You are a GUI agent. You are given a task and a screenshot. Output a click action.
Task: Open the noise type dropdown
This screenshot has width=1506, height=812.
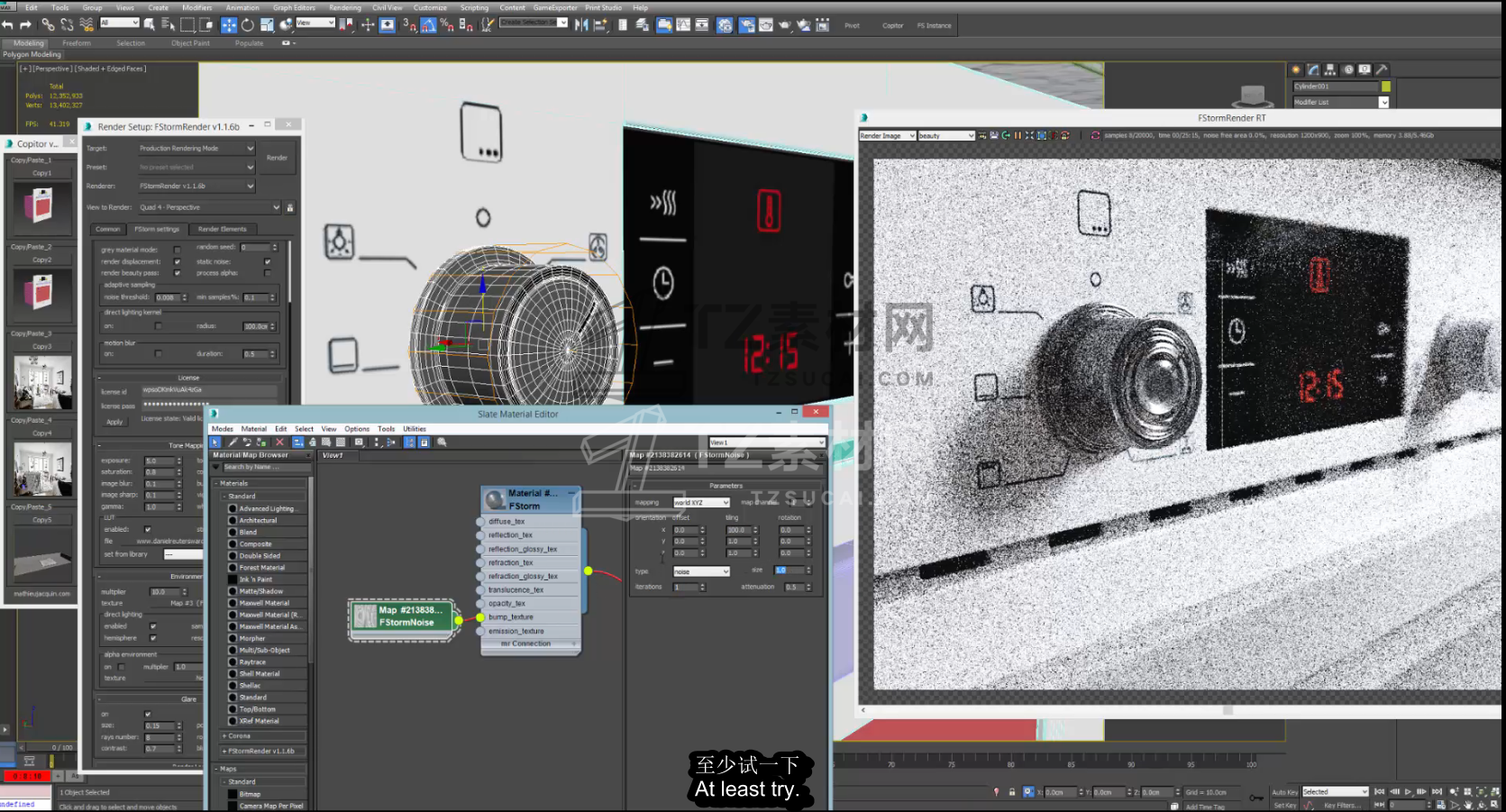tap(701, 571)
